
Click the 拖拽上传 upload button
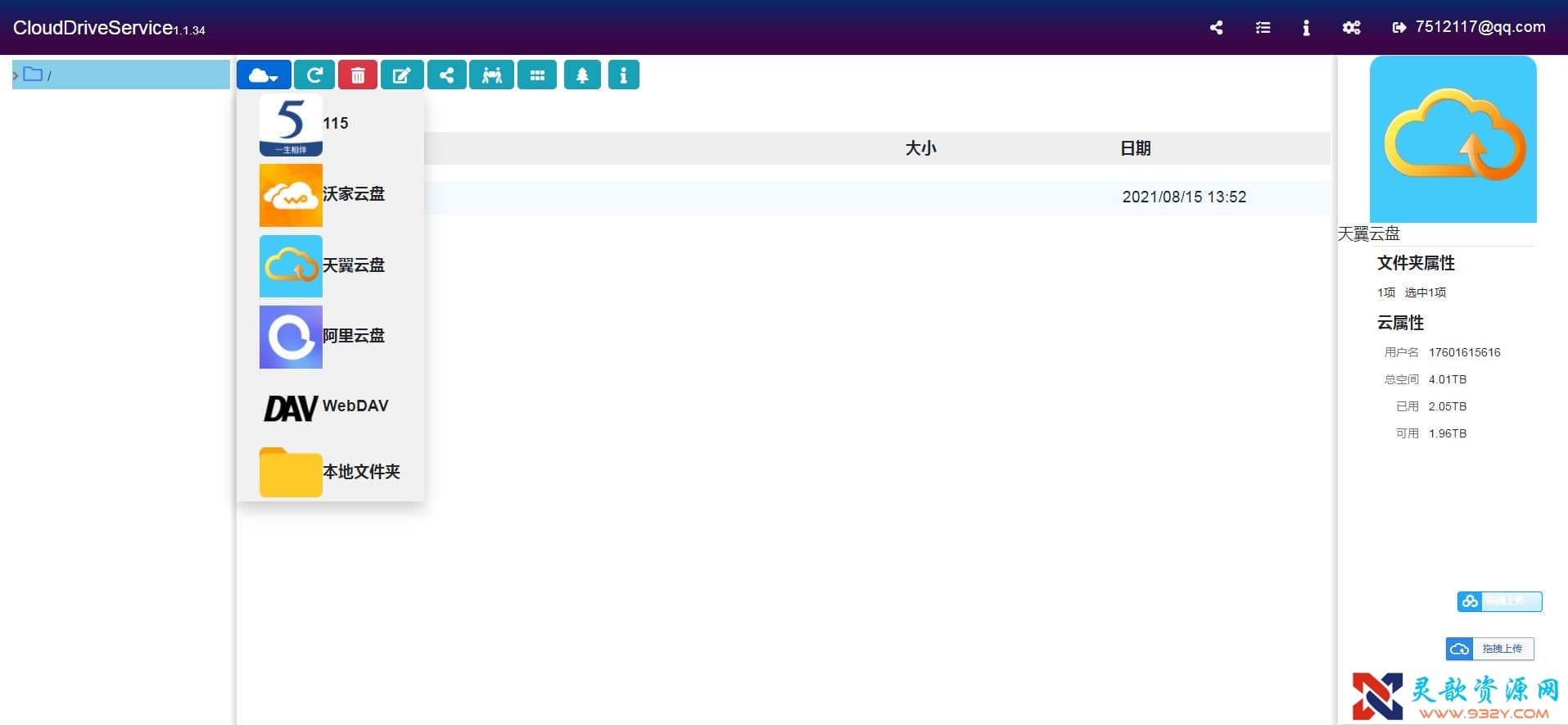coord(1489,649)
